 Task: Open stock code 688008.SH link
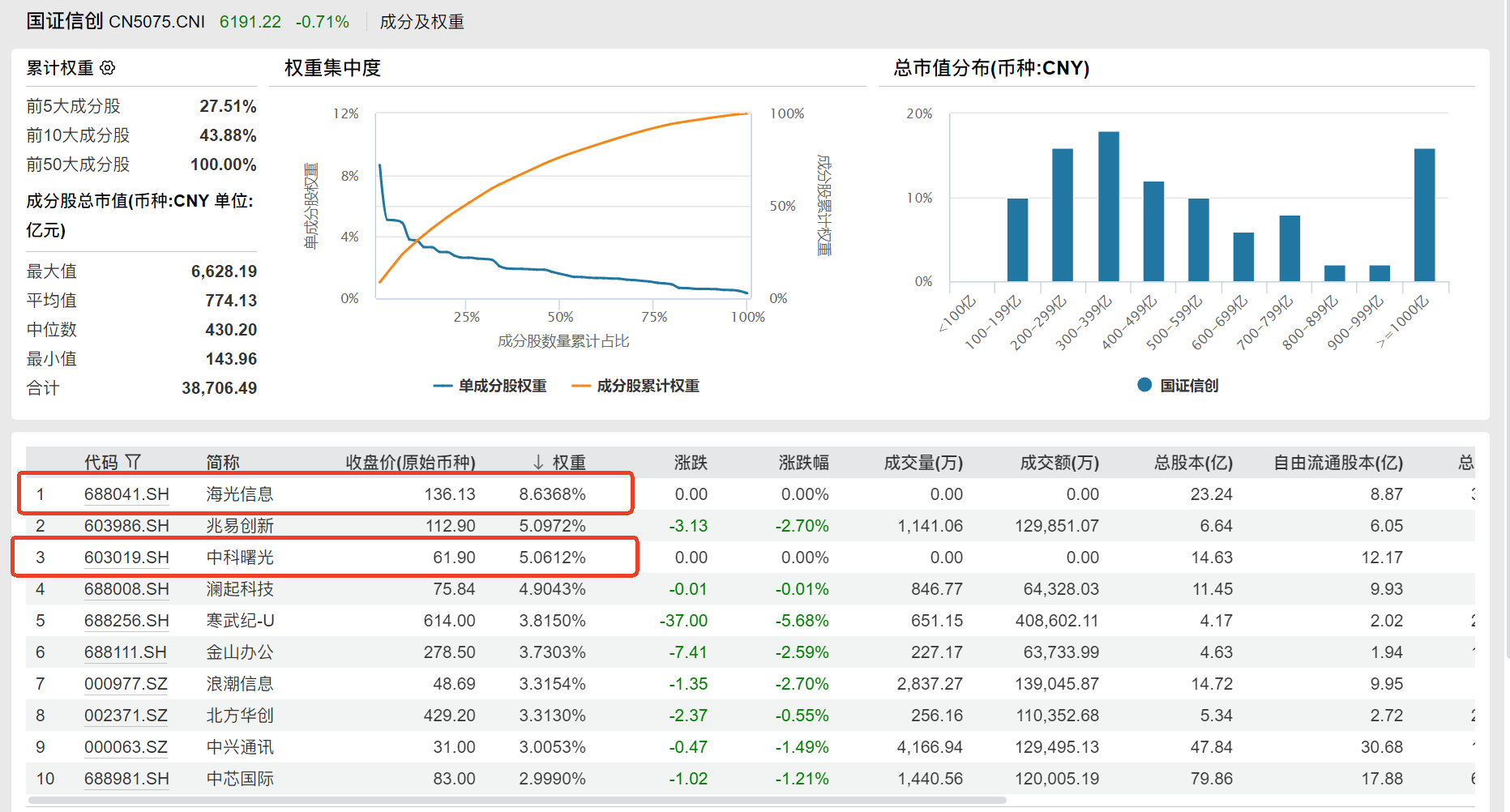[126, 589]
